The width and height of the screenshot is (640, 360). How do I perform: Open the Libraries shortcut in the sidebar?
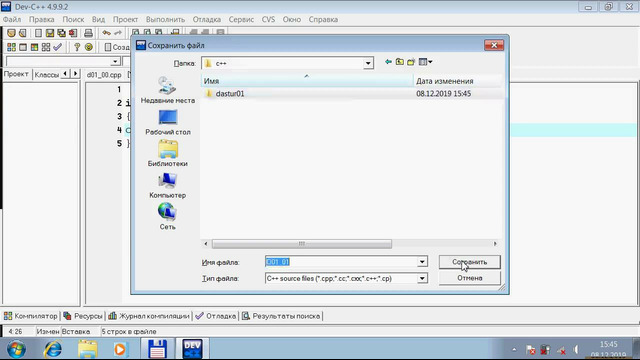click(x=168, y=153)
